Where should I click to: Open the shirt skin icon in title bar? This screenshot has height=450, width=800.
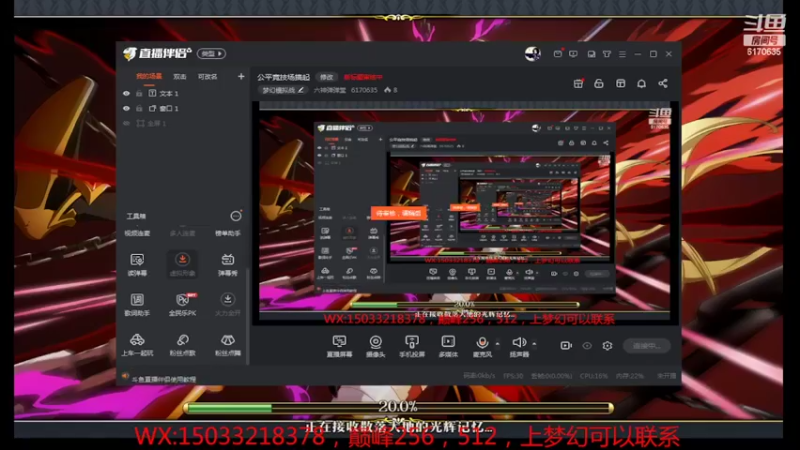pyautogui.click(x=607, y=54)
